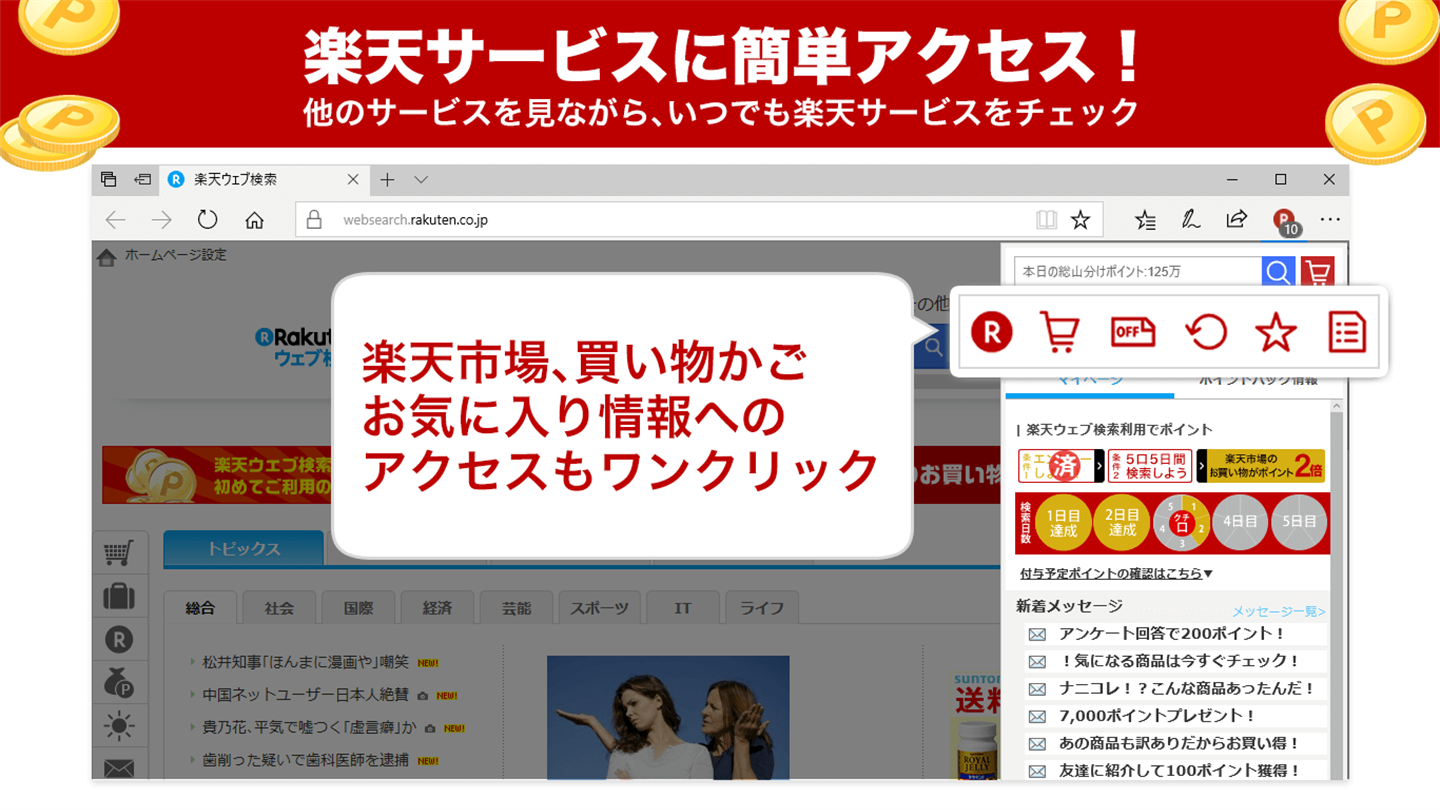
Task: Select the 国際 news tab
Action: [x=358, y=608]
